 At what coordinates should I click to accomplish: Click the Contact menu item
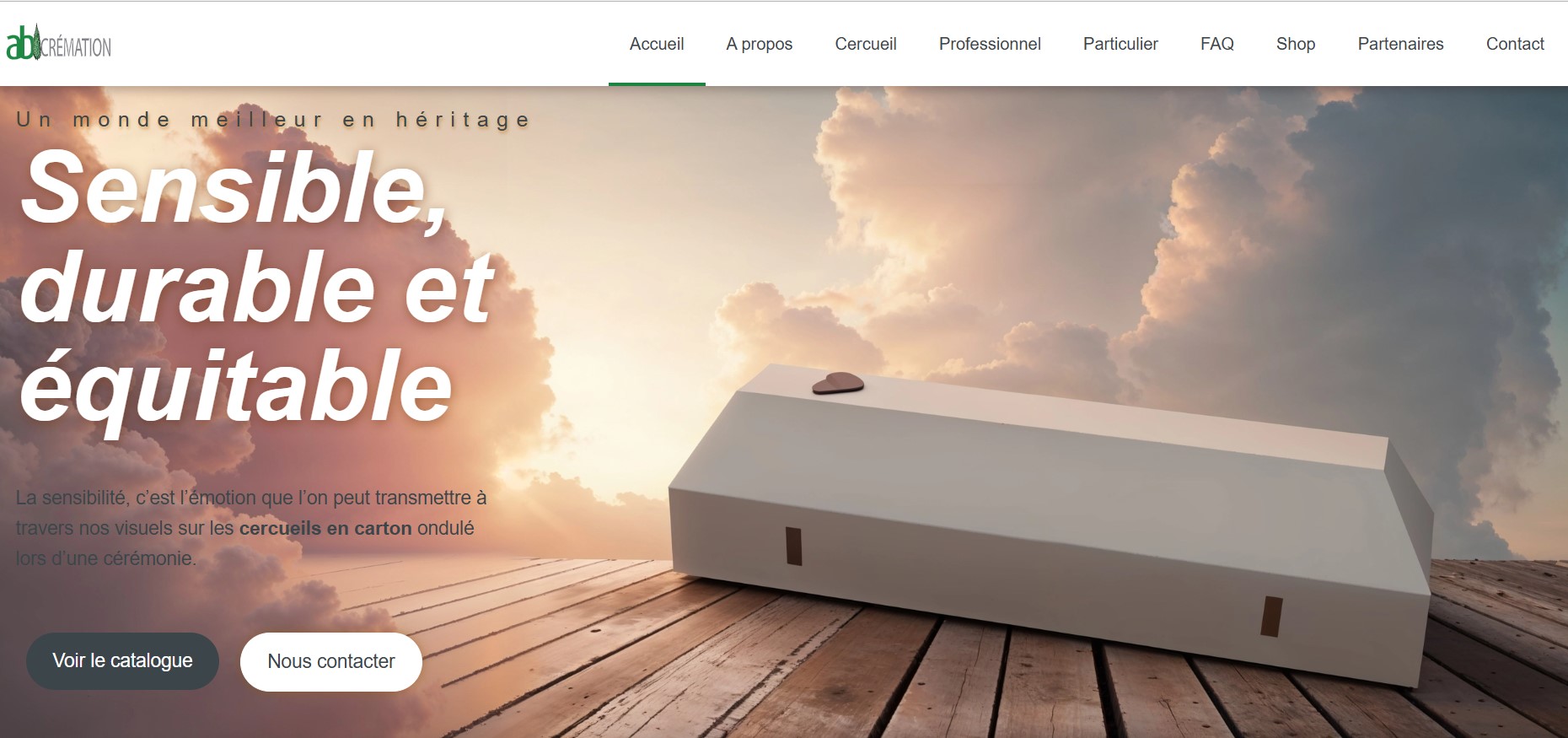click(x=1515, y=44)
